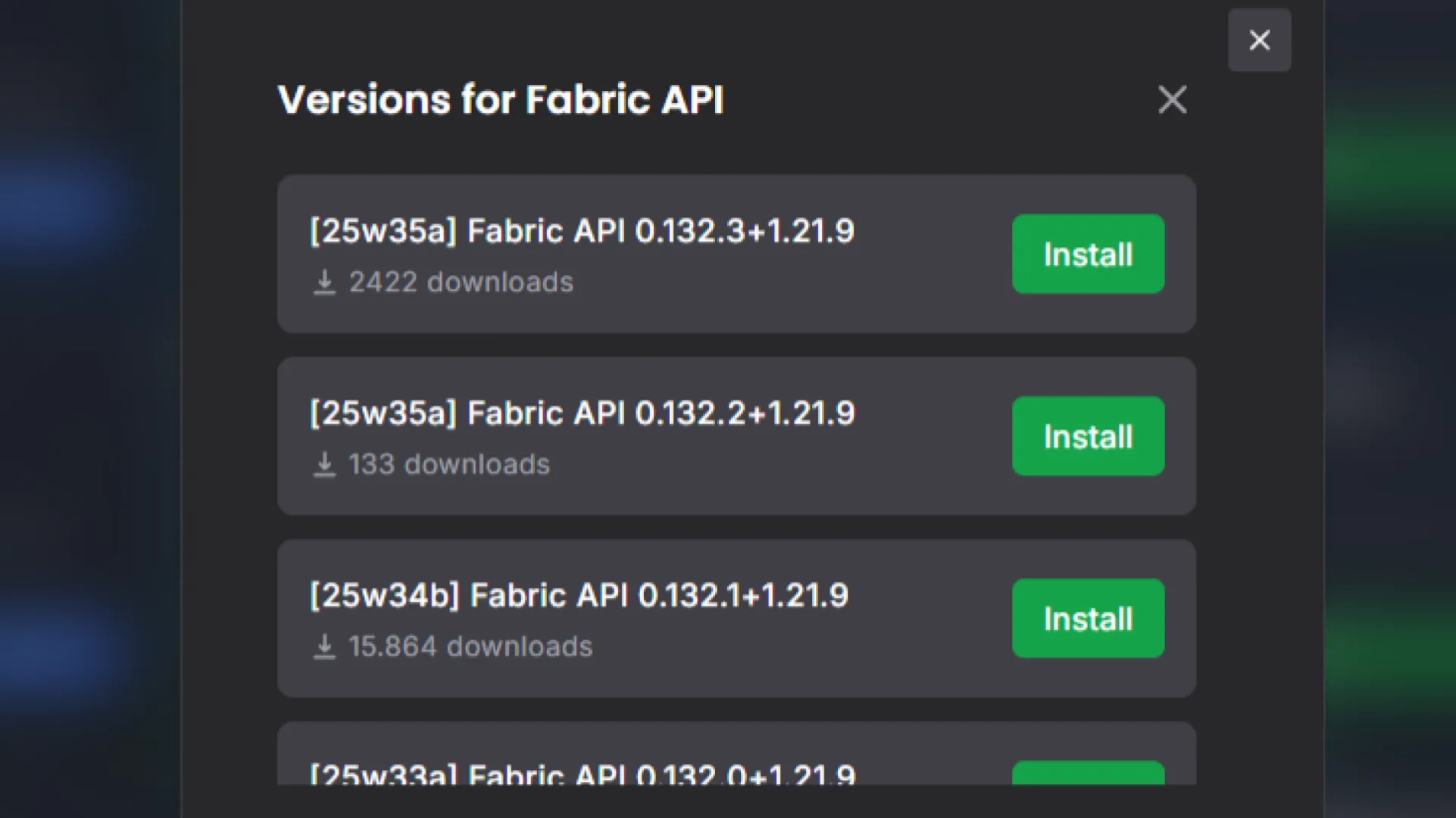Screen dimensions: 1456x818
Task: Click the "2422 downloads" count text
Action: pyautogui.click(x=461, y=282)
